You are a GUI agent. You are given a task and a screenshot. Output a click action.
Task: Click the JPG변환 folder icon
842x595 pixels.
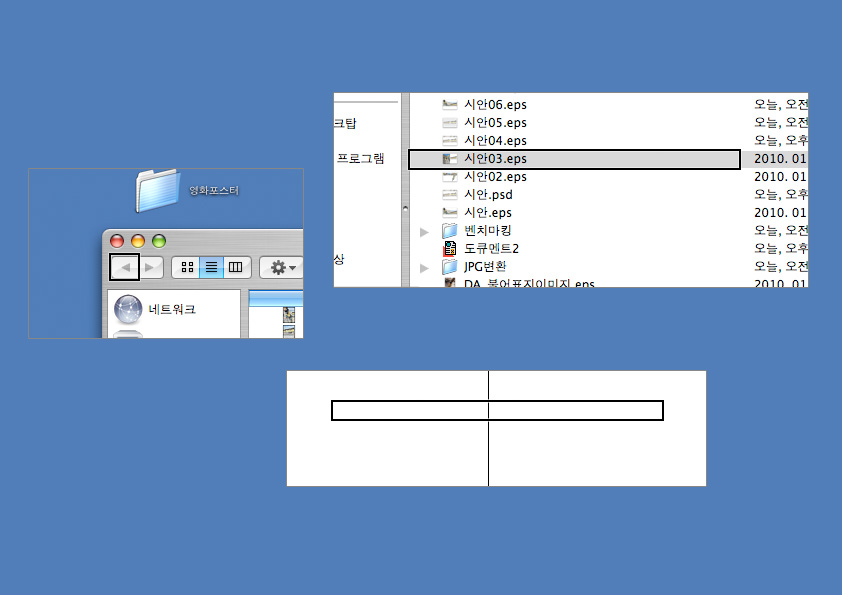450,267
